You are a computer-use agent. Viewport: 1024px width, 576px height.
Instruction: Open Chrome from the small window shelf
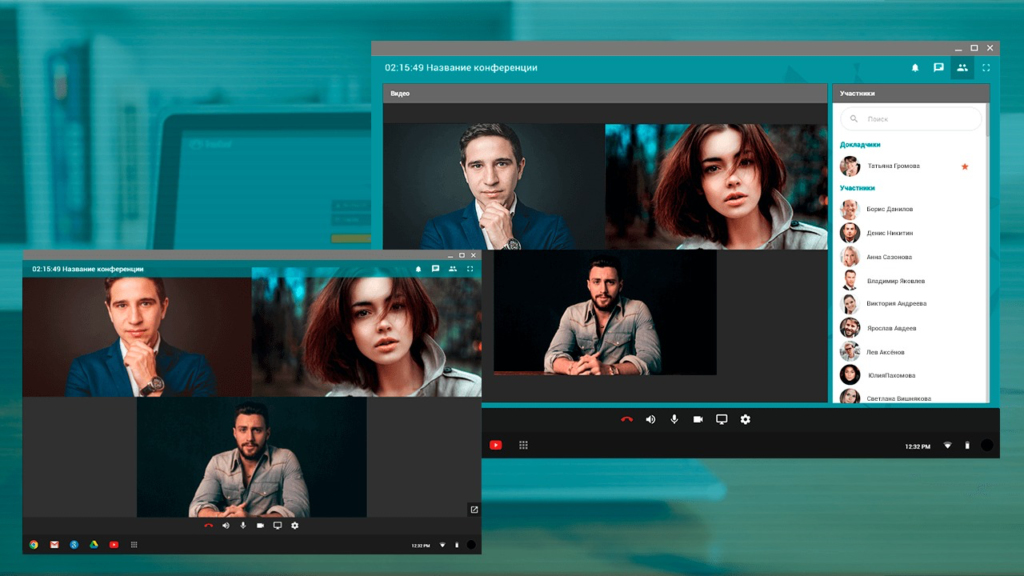(33, 545)
